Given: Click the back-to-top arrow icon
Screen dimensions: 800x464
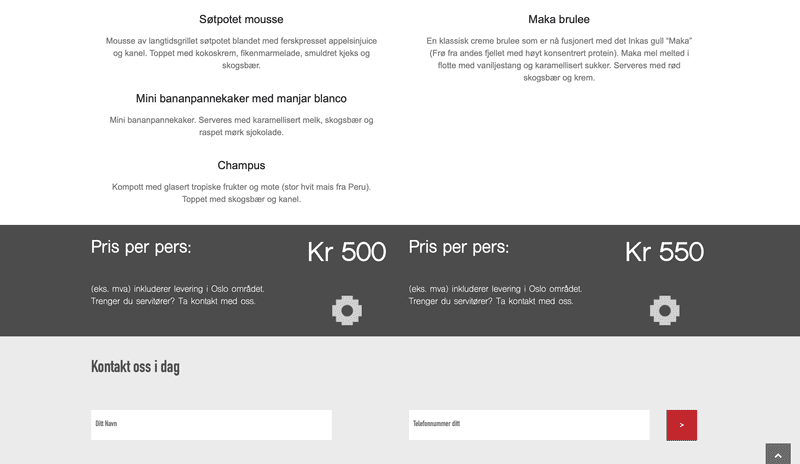Looking at the screenshot, I should pos(778,454).
